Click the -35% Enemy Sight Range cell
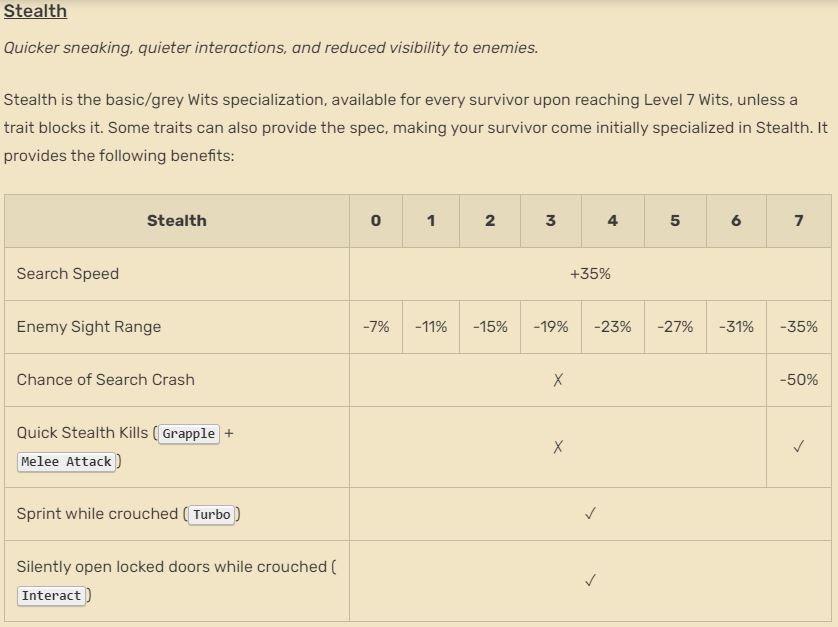 [x=798, y=327]
